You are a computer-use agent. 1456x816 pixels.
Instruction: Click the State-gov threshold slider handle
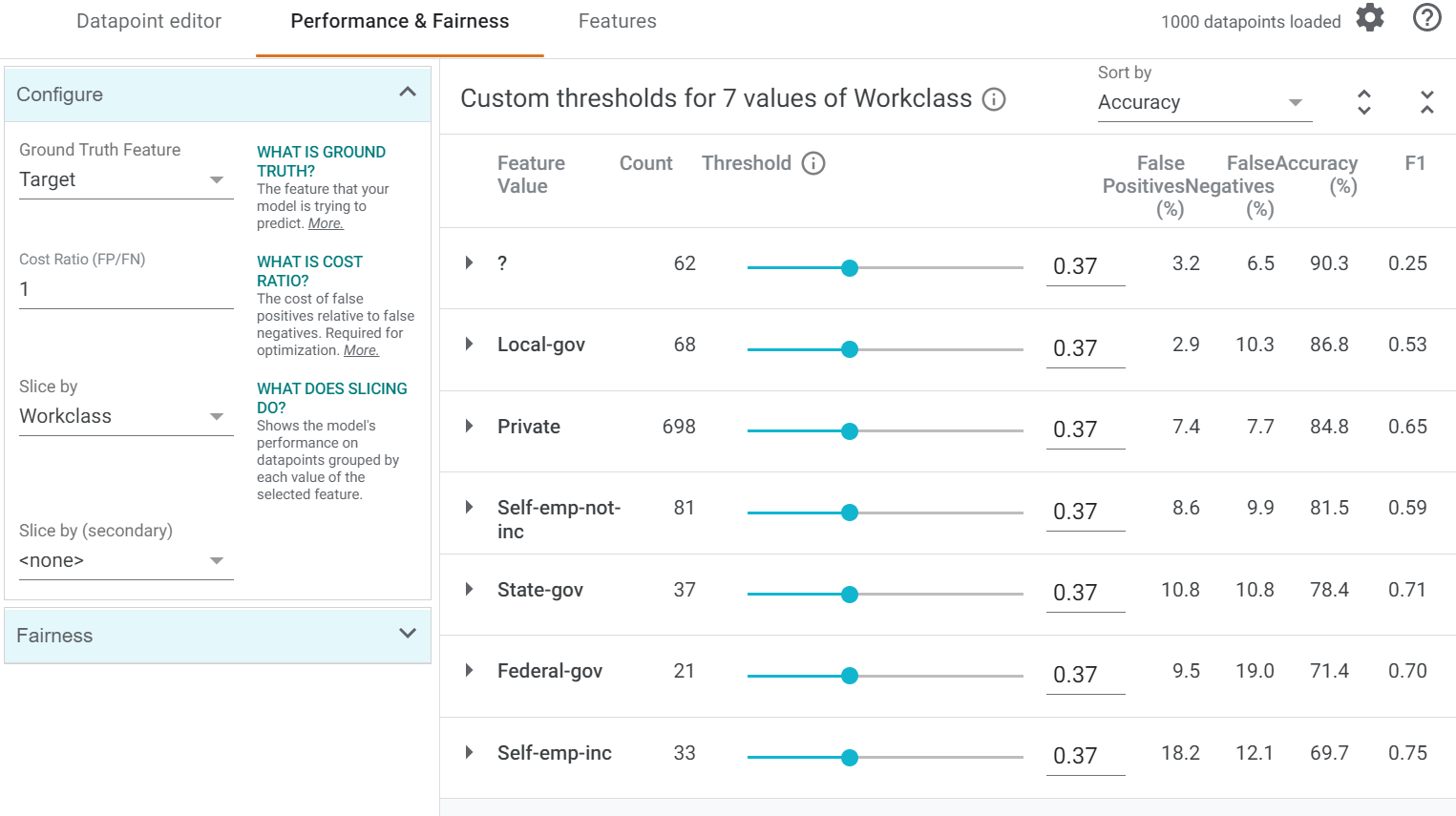850,595
